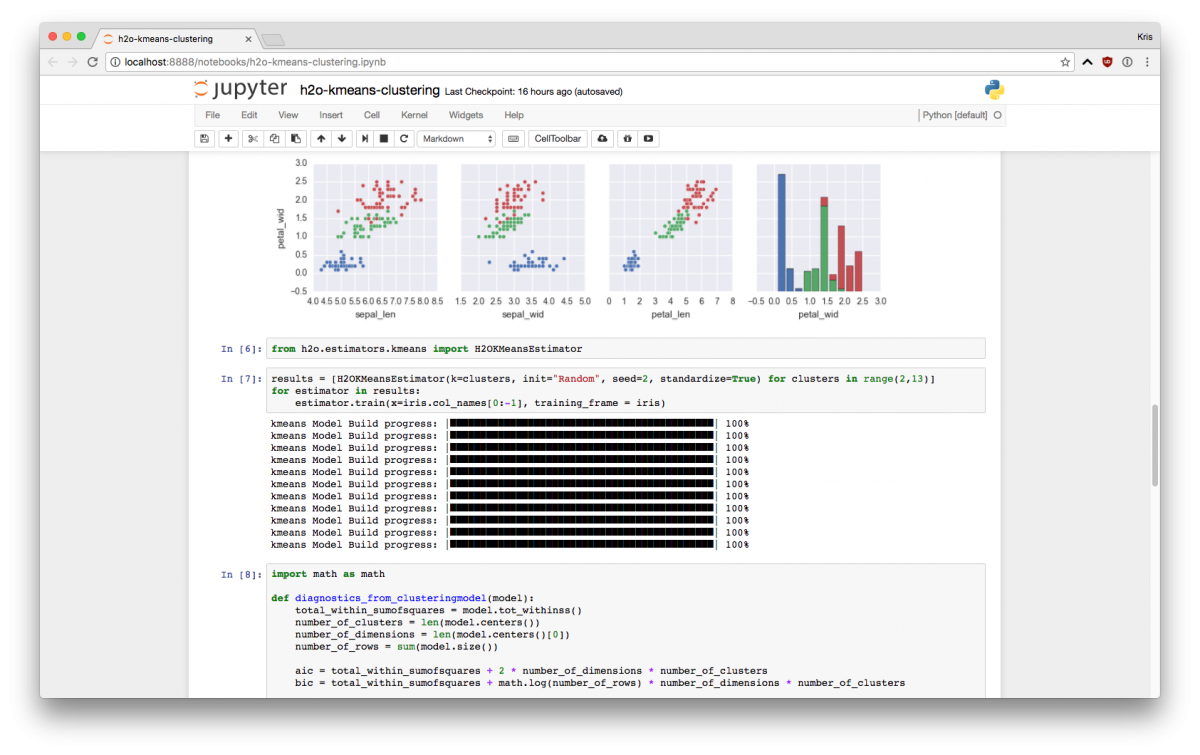Screen dimensions: 1200x755
Task: Open the cell type Markdown dropdown
Action: pyautogui.click(x=456, y=139)
